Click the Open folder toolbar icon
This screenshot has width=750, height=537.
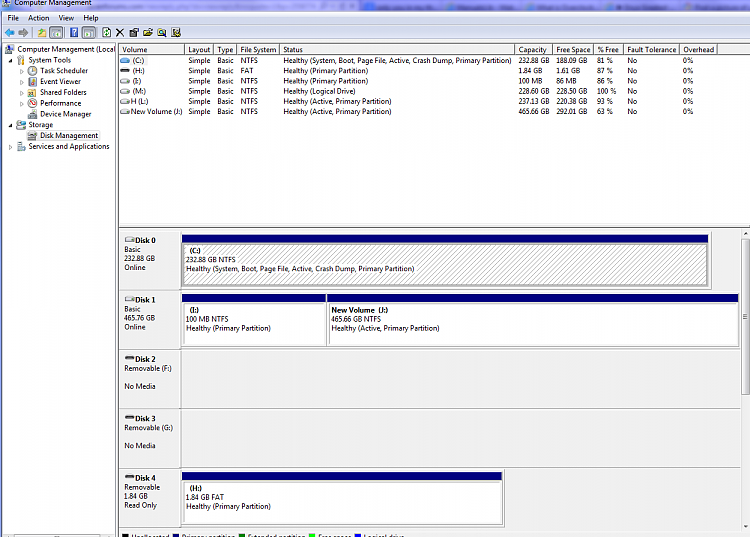point(148,33)
